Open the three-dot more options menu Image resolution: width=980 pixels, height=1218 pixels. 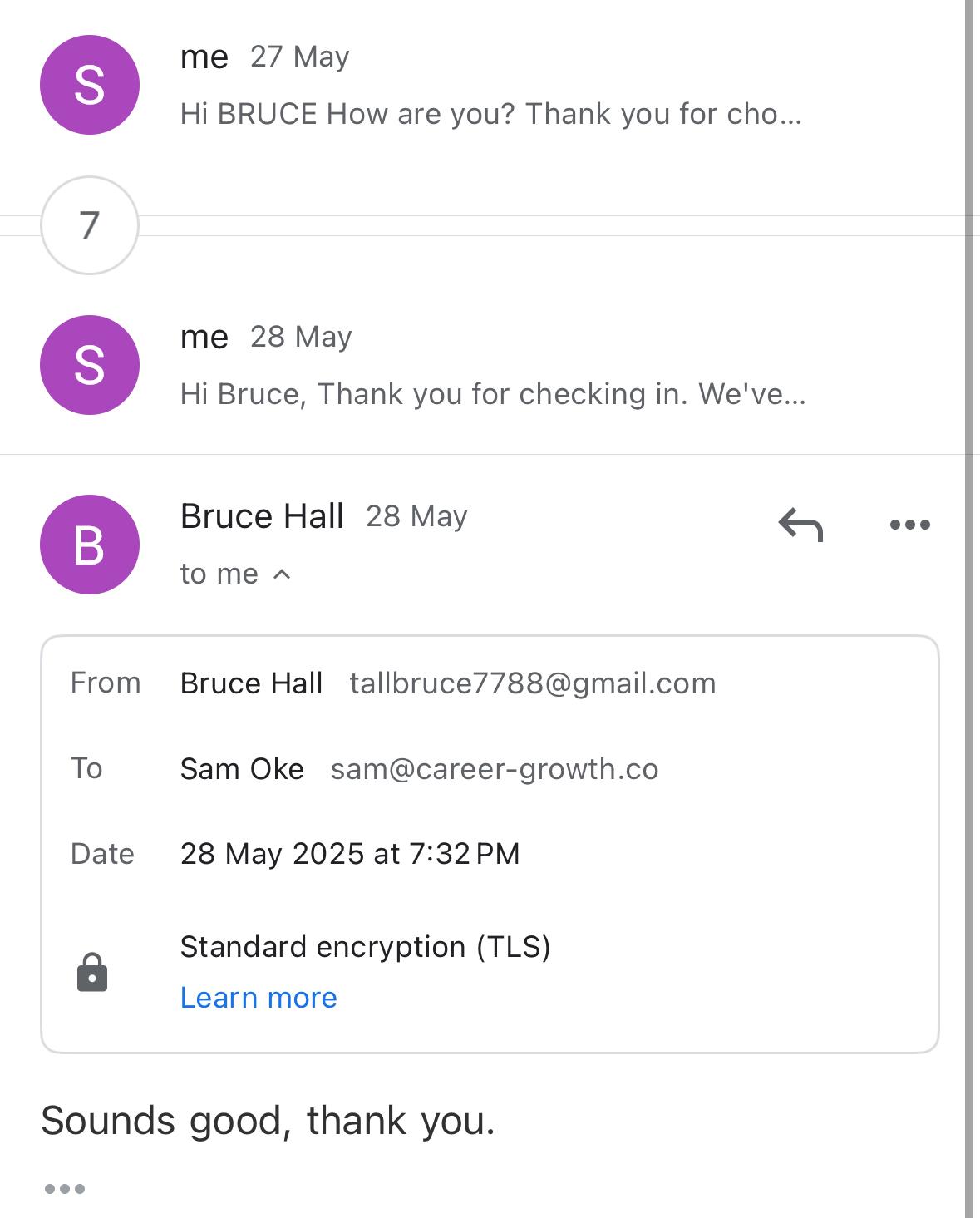tap(909, 525)
